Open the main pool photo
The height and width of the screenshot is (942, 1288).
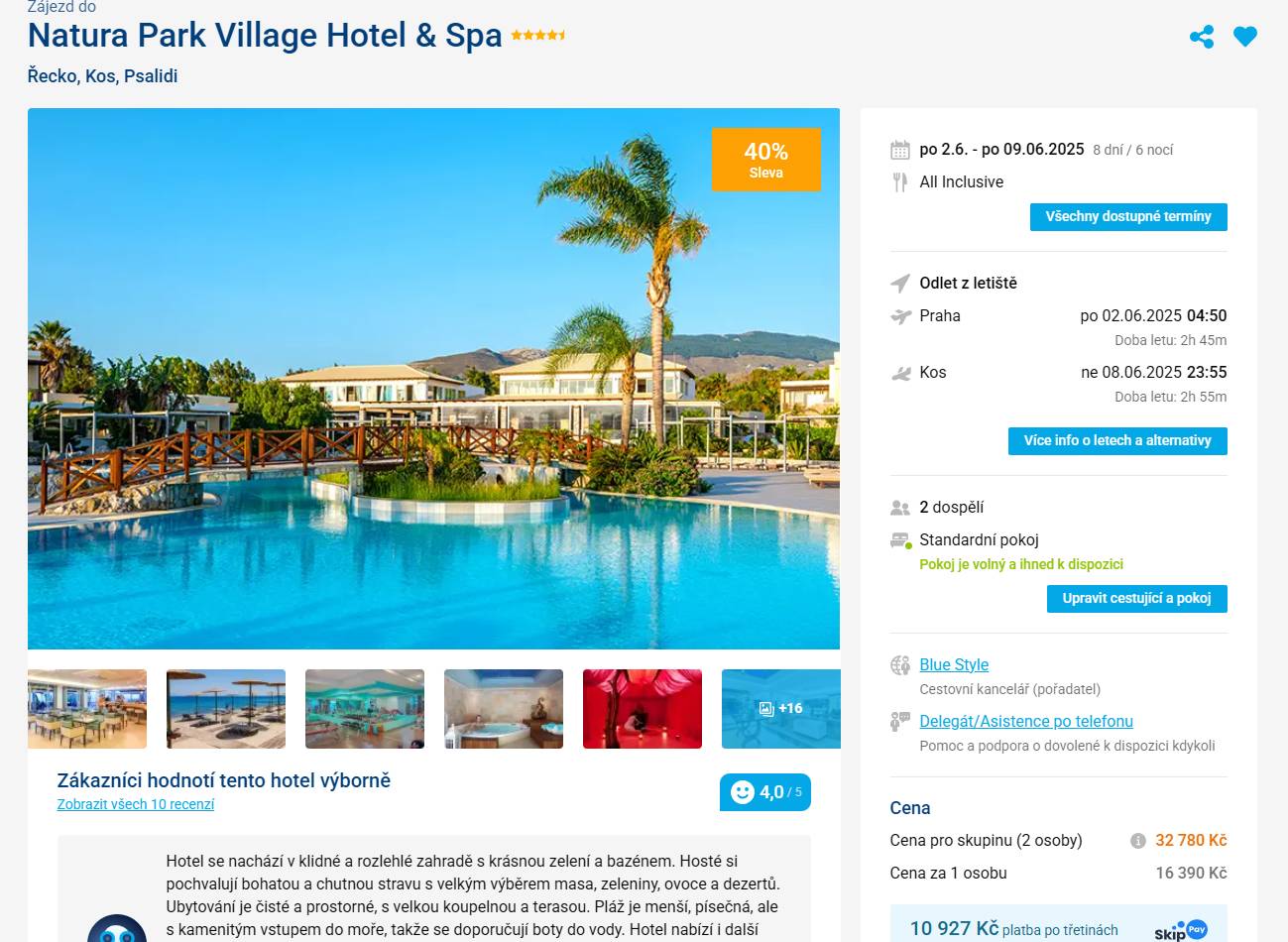433,379
